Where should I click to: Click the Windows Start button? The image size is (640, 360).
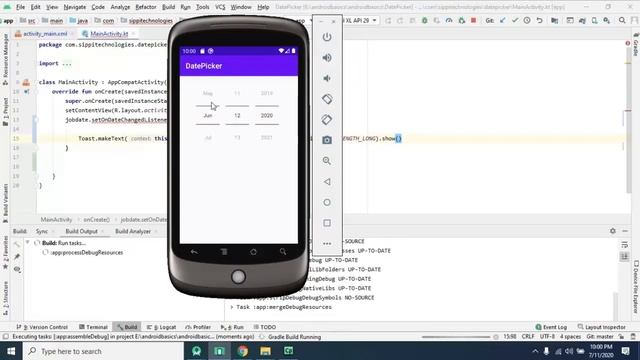click(11, 351)
